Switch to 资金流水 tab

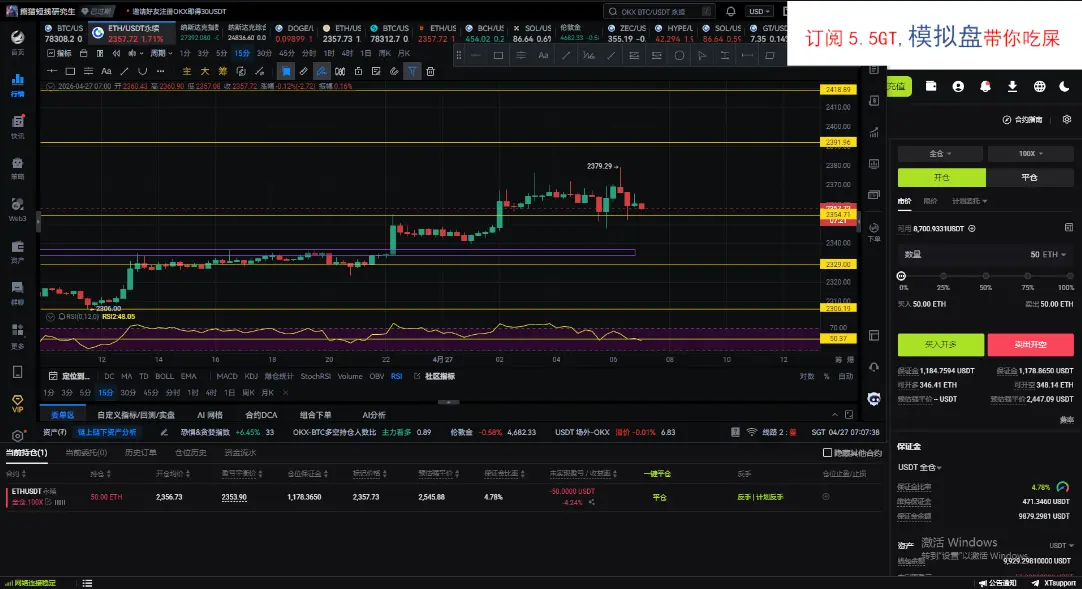[240, 452]
